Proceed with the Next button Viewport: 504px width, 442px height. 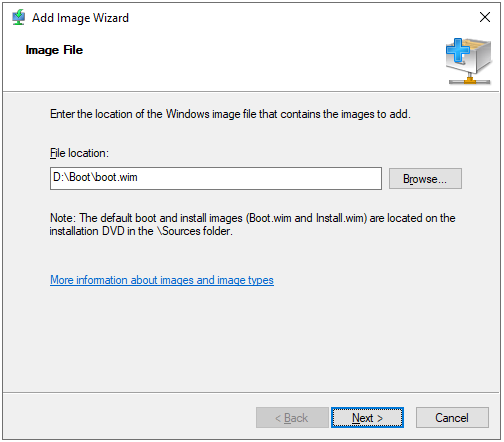coord(367,417)
